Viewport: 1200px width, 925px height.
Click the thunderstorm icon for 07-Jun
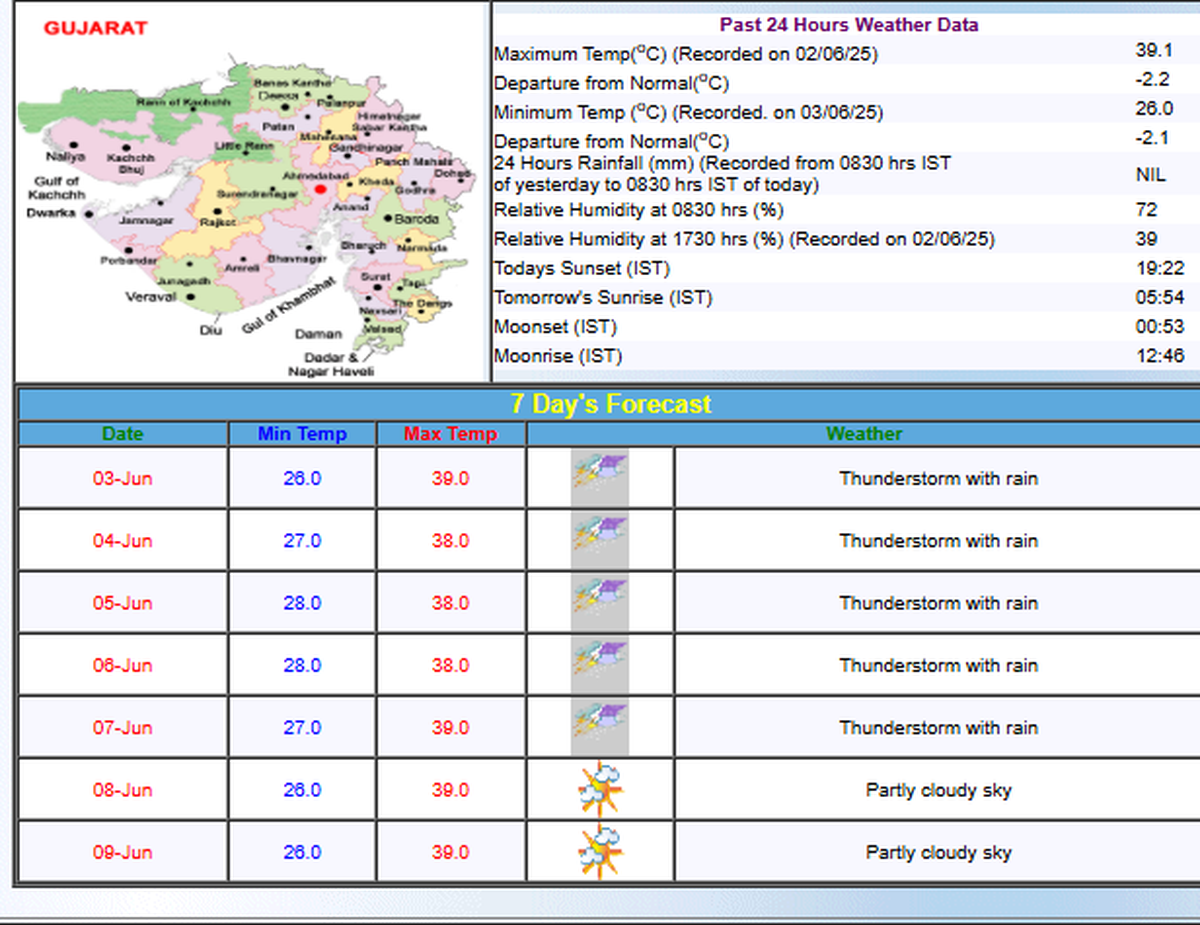point(600,727)
